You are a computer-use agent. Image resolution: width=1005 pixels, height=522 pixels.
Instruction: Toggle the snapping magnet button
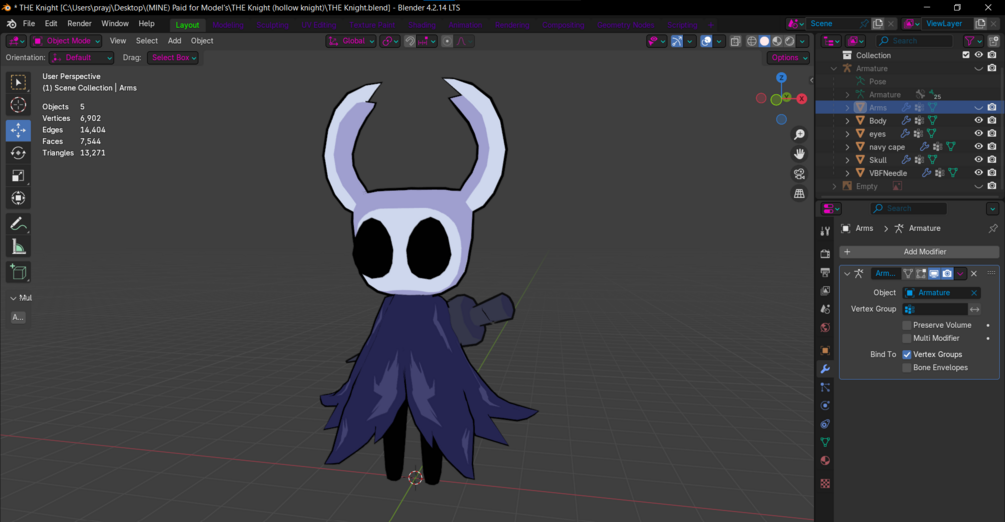coord(410,41)
